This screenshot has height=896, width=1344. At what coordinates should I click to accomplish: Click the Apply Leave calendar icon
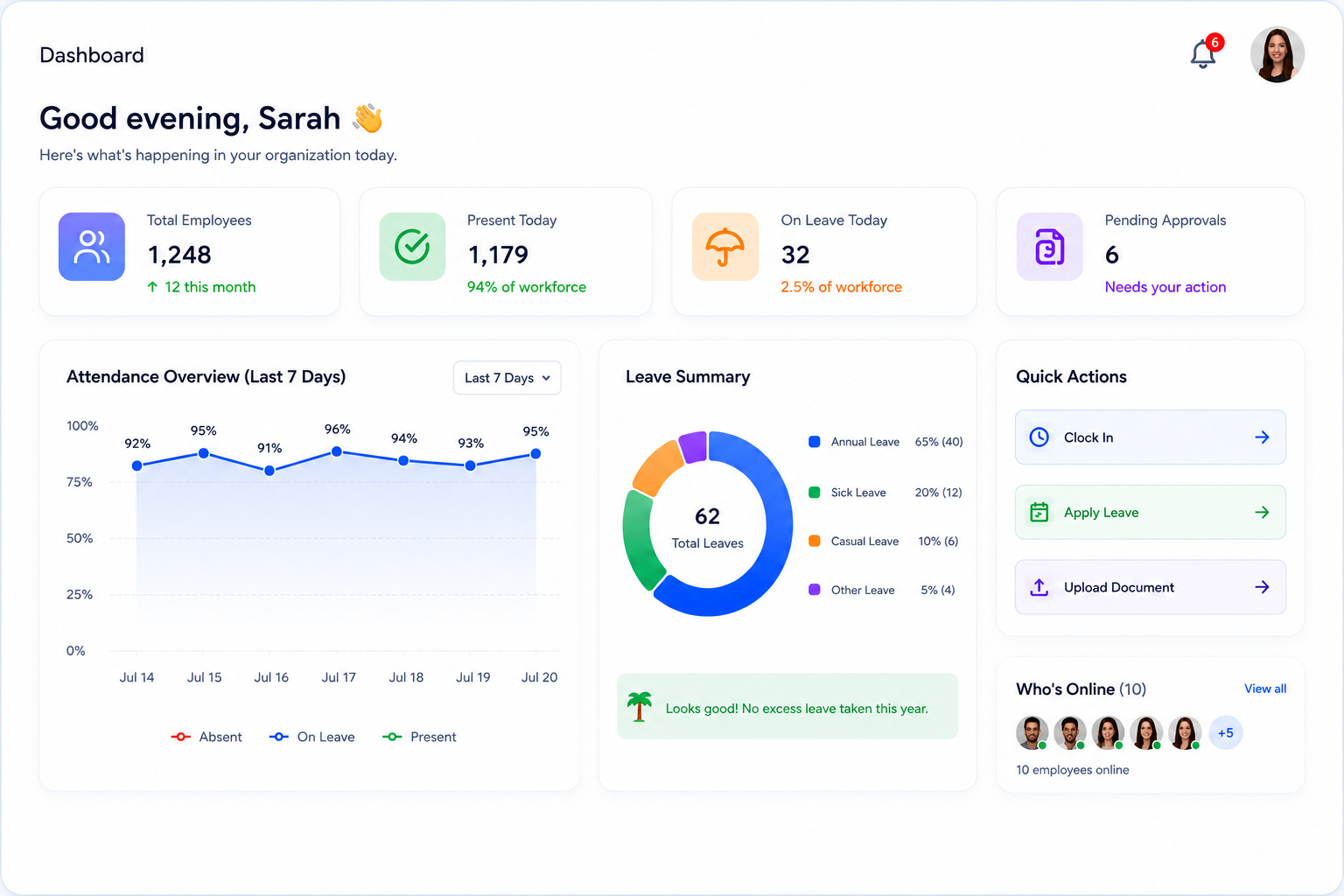tap(1039, 513)
